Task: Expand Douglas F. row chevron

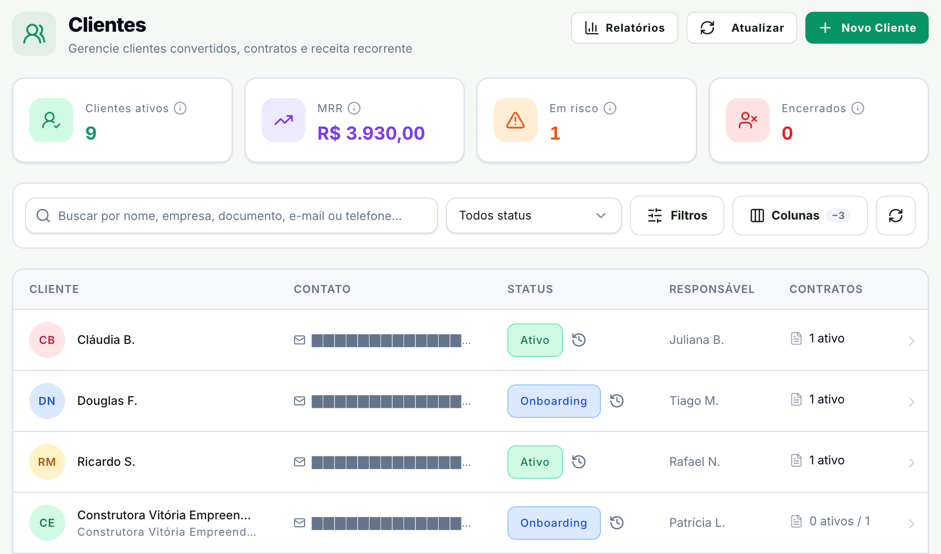Action: point(911,402)
